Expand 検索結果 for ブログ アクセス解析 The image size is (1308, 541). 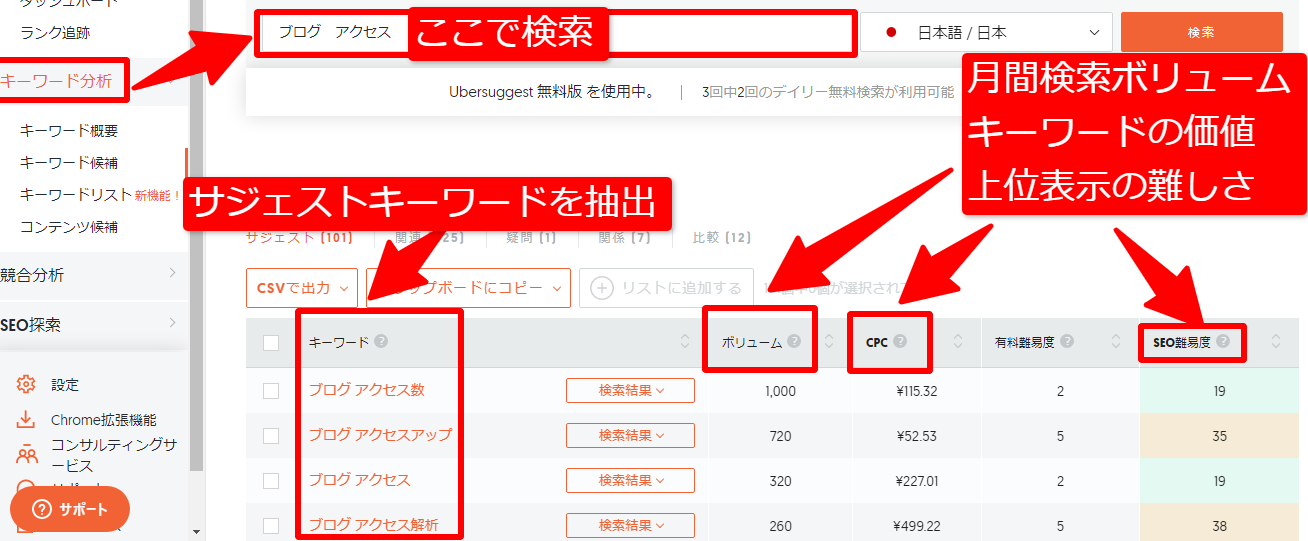630,525
